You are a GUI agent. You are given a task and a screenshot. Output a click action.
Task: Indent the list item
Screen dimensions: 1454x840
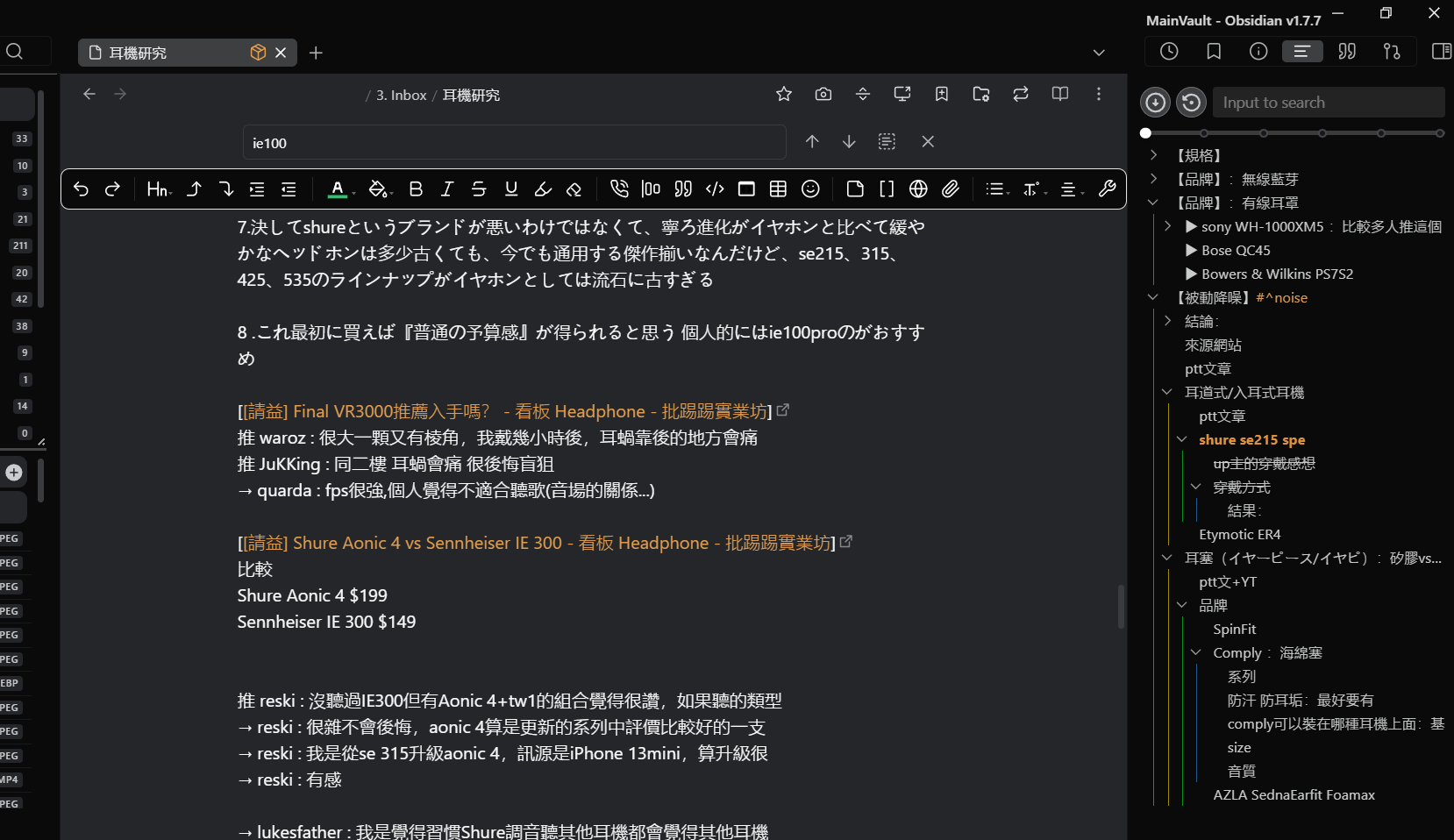pyautogui.click(x=257, y=189)
